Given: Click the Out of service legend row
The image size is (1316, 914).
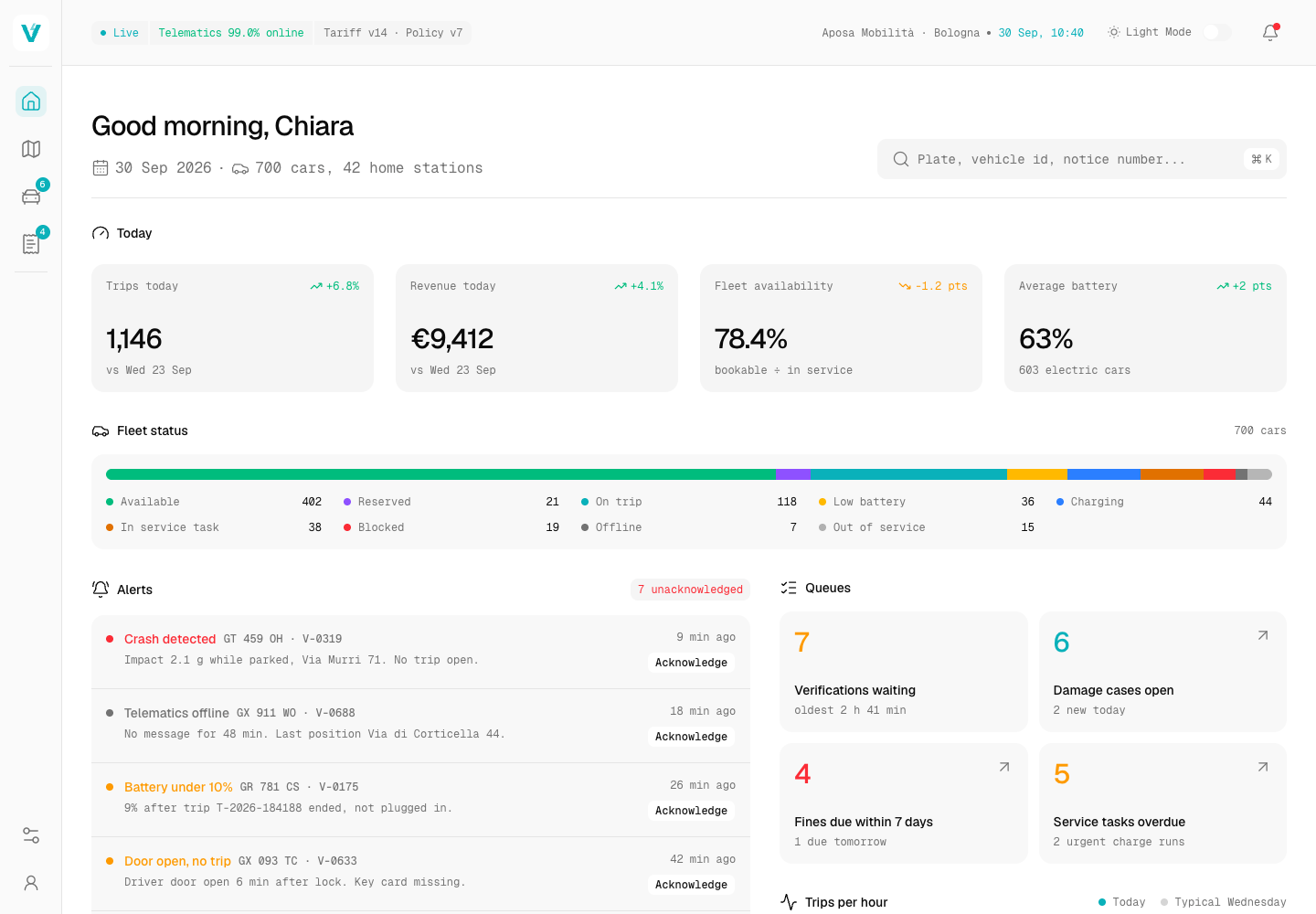Looking at the screenshot, I should pos(927,527).
